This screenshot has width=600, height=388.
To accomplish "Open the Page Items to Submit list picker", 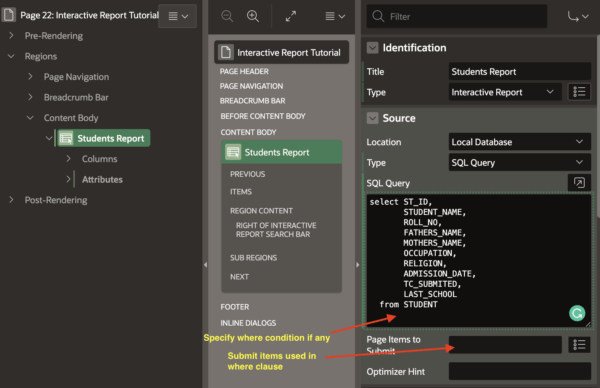I will pos(579,345).
